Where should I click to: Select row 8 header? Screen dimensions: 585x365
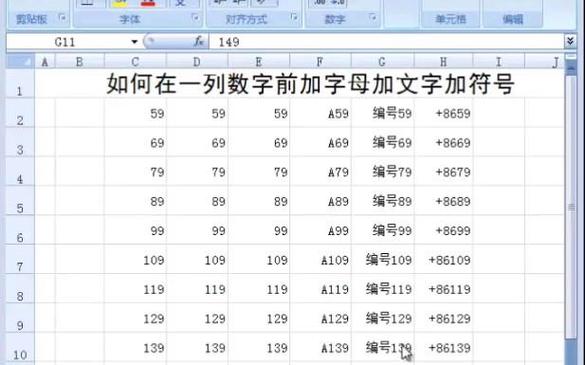20,289
